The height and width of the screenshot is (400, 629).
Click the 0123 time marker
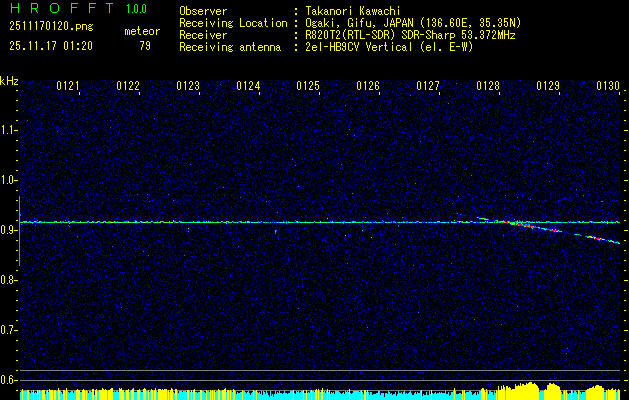pos(188,86)
